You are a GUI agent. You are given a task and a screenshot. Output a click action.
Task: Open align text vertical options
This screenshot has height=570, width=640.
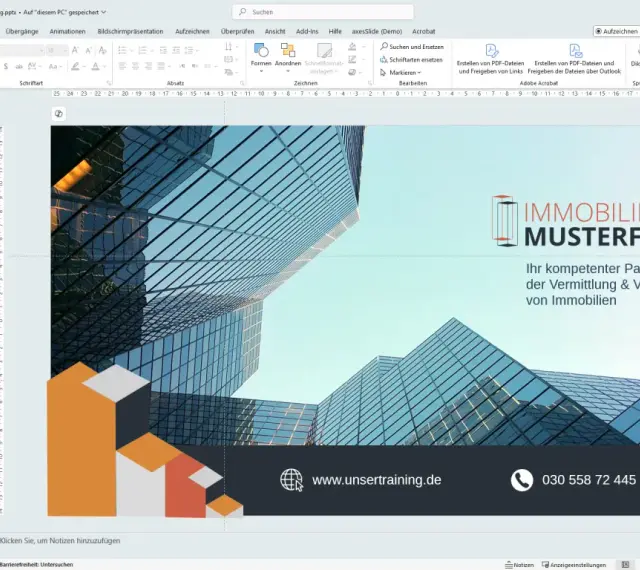[229, 60]
